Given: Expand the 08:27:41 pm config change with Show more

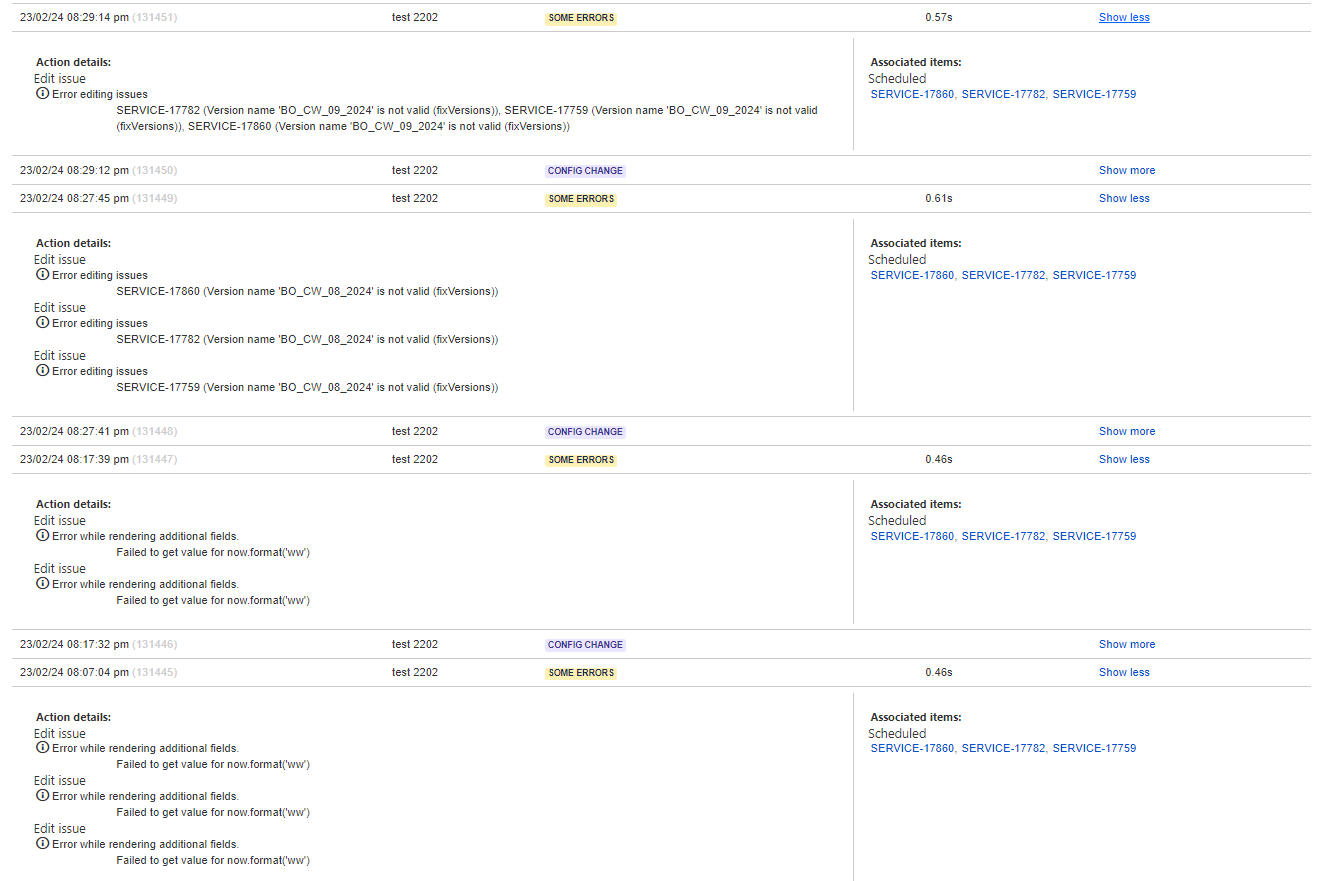Looking at the screenshot, I should coord(1127,432).
